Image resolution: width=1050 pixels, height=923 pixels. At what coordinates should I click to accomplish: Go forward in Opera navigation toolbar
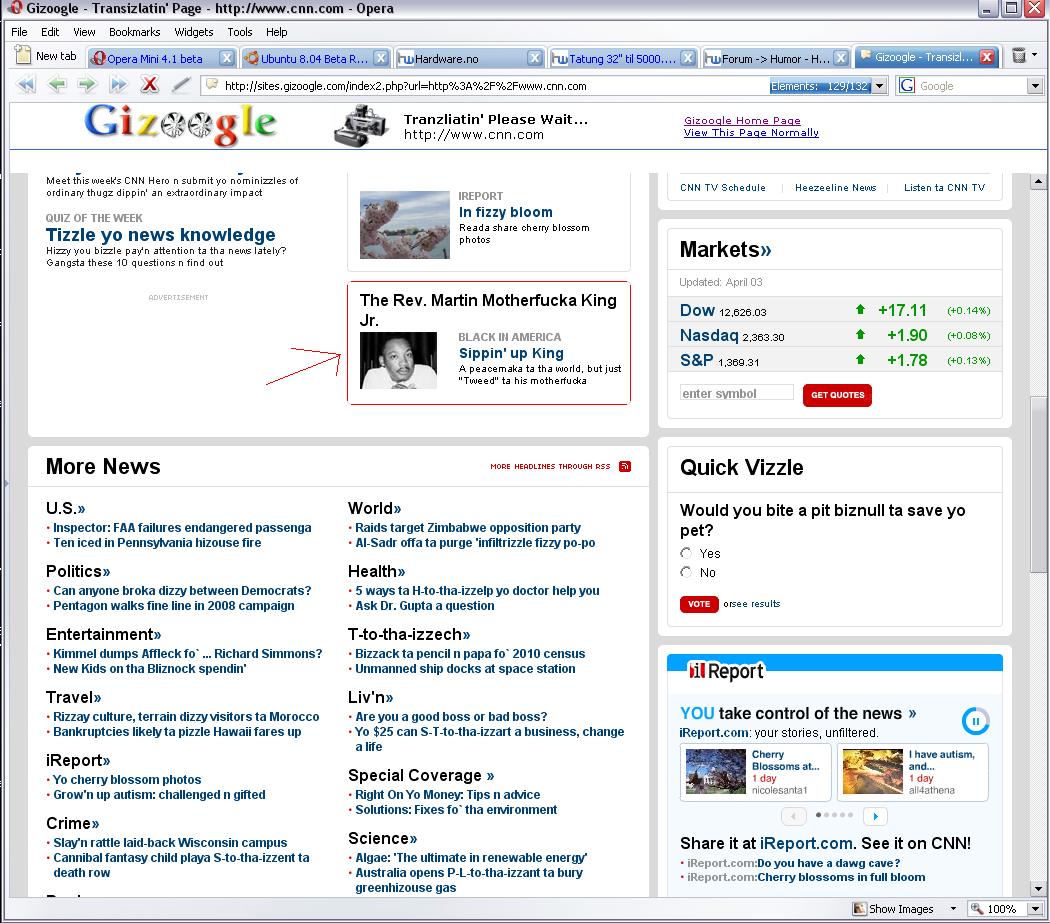point(87,85)
